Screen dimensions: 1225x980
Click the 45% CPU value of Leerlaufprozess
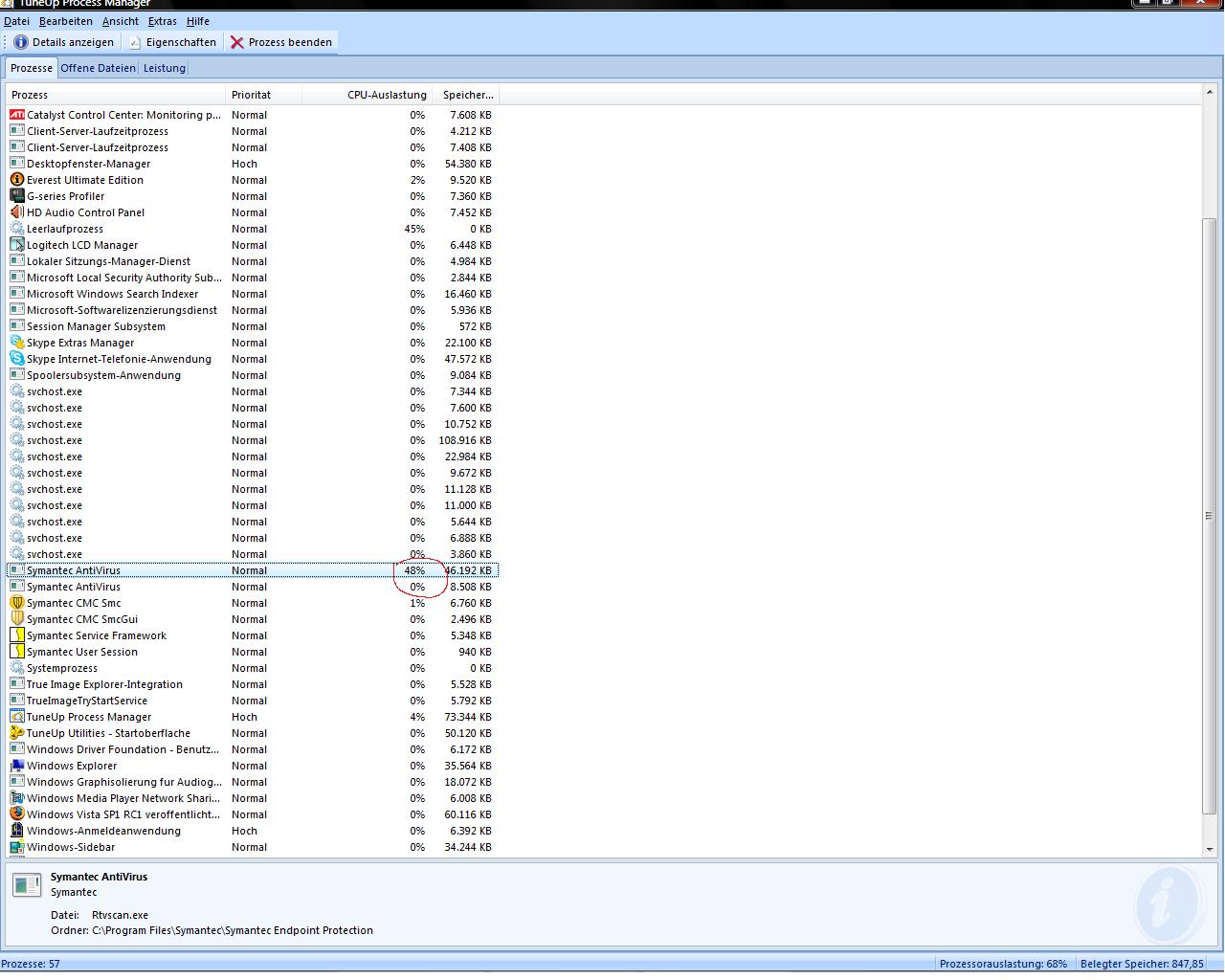(414, 229)
